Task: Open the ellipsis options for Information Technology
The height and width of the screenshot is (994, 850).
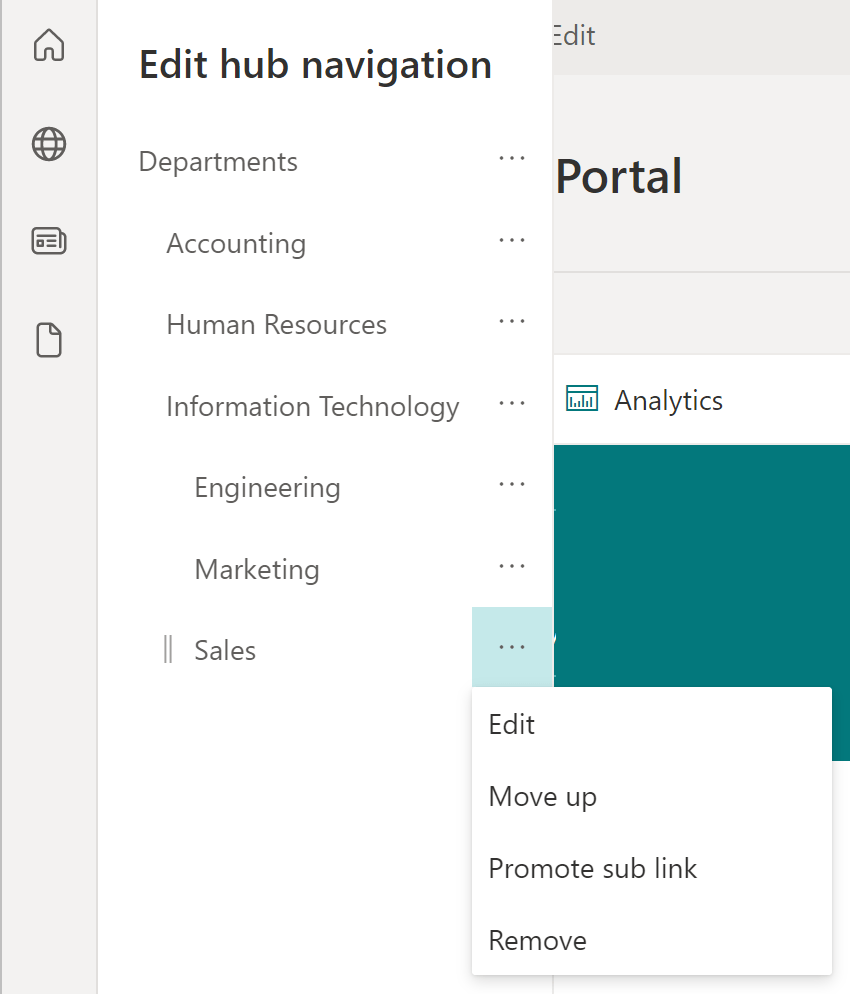Action: click(x=511, y=404)
